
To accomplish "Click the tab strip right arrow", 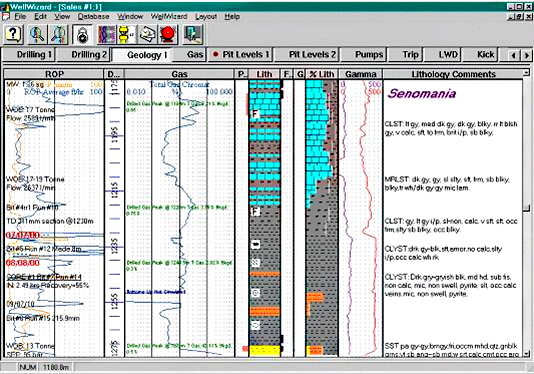I will (527, 55).
